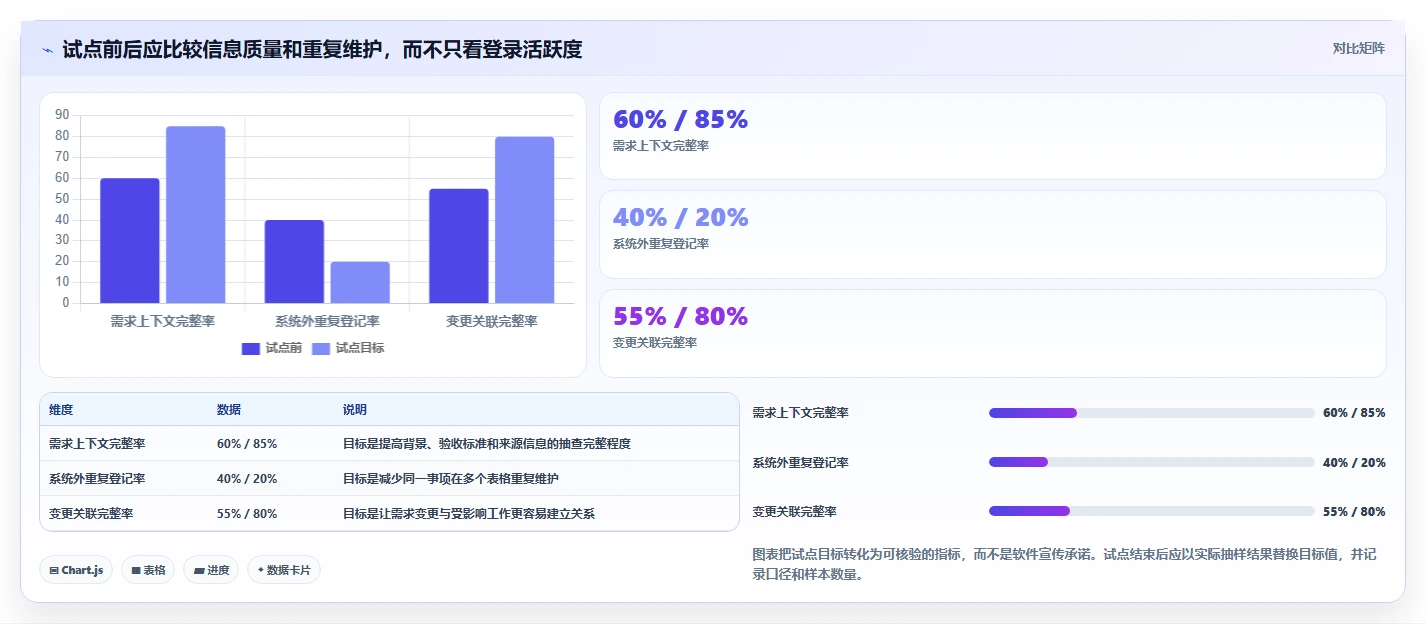Viewport: 1426px width, 624px height.
Task: Select the 40% / 20% data card heading
Action: click(680, 217)
